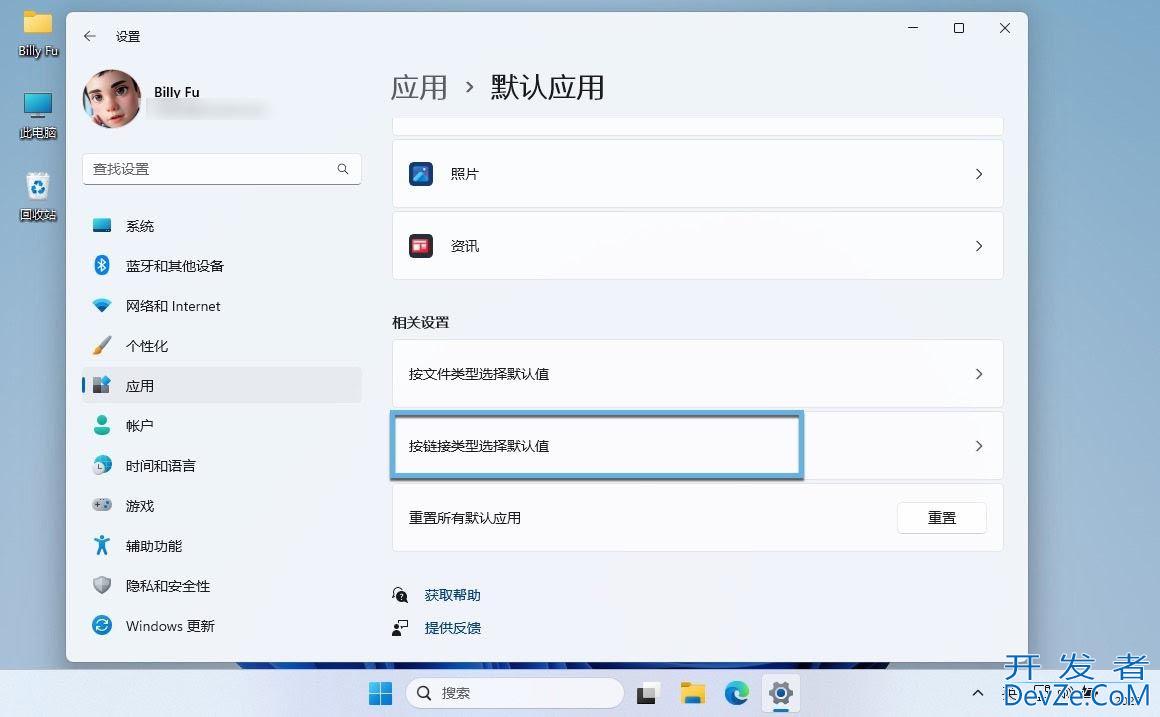The width and height of the screenshot is (1160, 717).
Task: Select the Billy Fu desktop folder
Action: pos(38,35)
